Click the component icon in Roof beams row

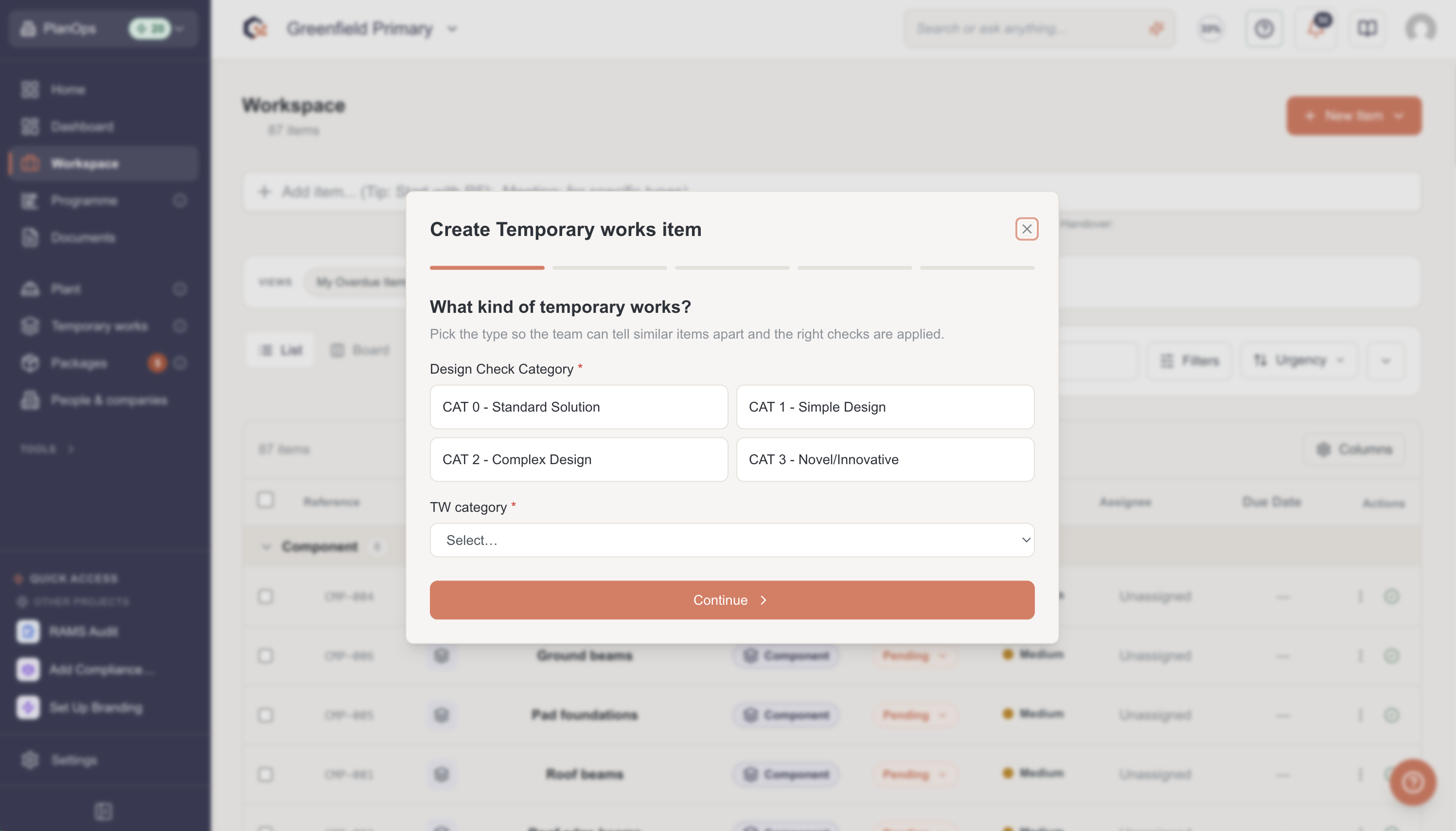point(442,775)
